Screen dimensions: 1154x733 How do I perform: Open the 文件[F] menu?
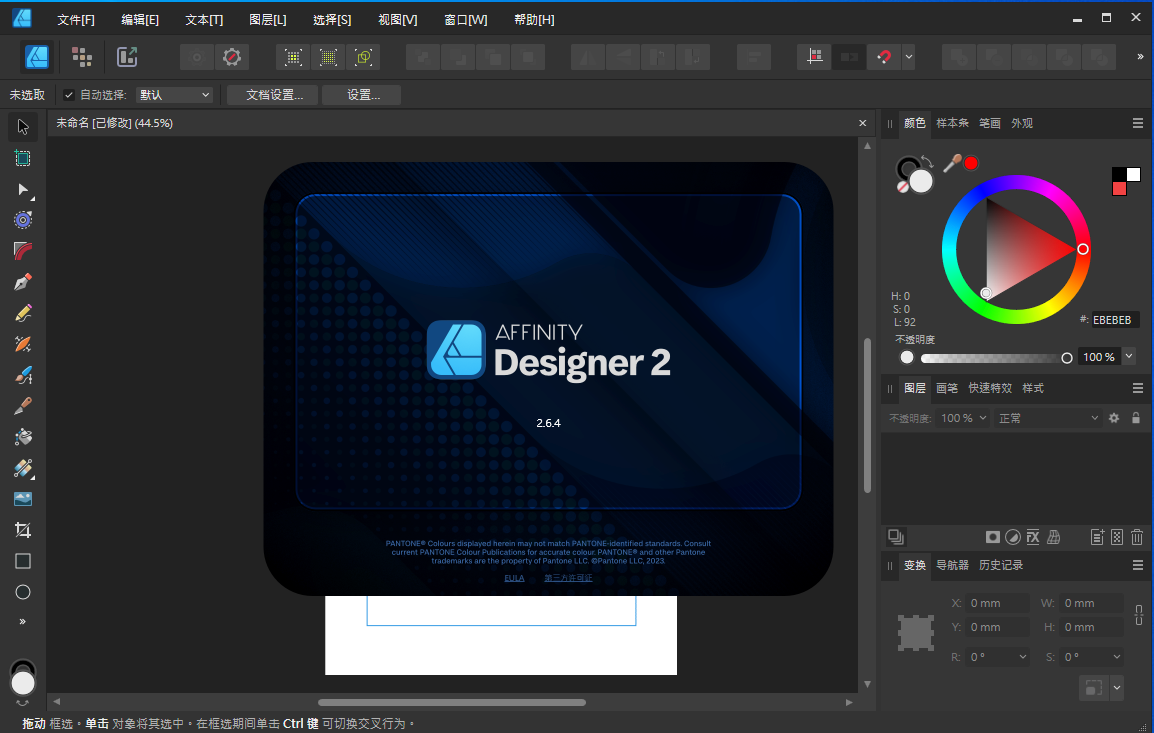(x=76, y=20)
